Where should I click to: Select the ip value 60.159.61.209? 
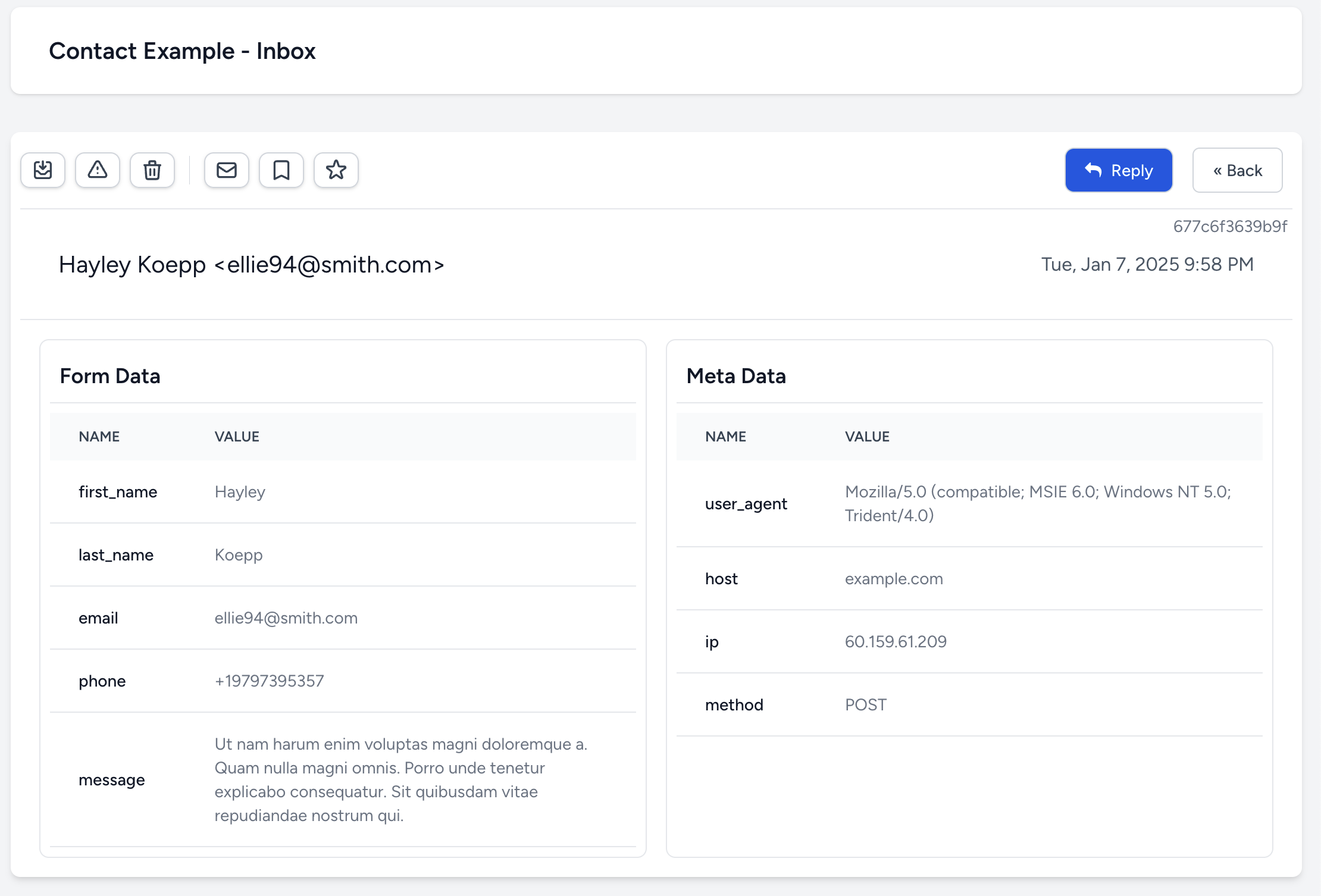(896, 642)
